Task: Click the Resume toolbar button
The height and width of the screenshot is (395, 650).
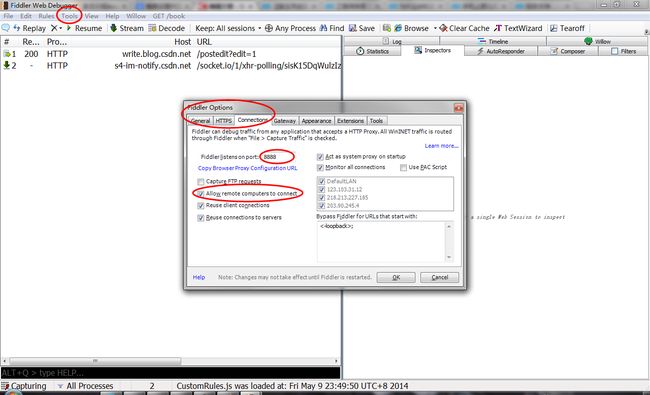Action: coord(84,28)
